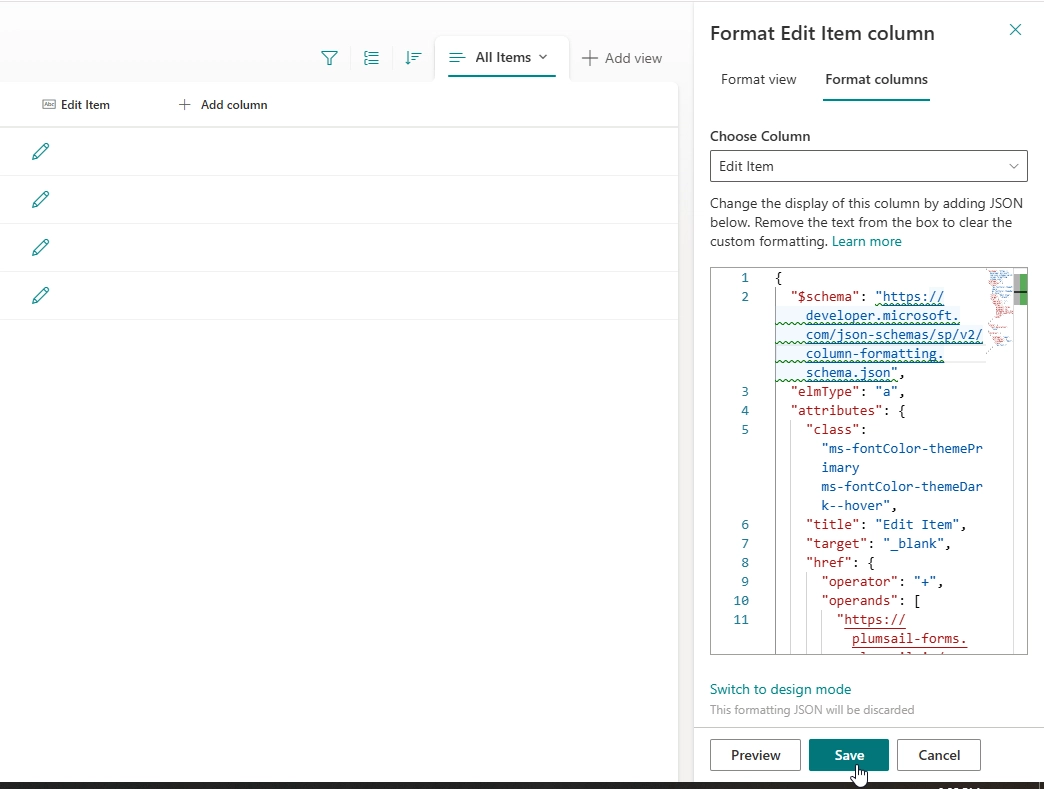
Task: Click the "operator": "+" line
Action: click(x=882, y=581)
